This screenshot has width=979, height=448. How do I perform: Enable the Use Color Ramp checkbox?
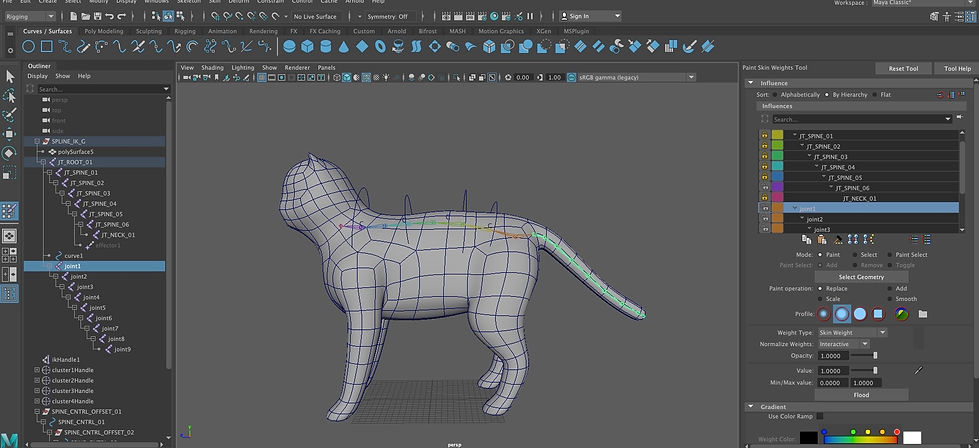(820, 416)
